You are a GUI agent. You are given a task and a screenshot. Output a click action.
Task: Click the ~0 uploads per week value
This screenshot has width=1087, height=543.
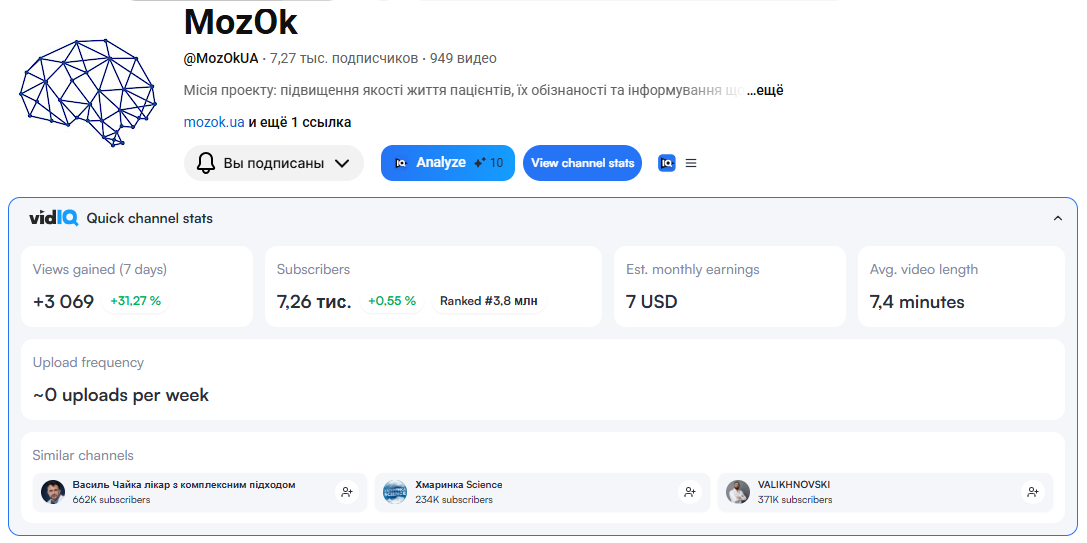pyautogui.click(x=121, y=395)
